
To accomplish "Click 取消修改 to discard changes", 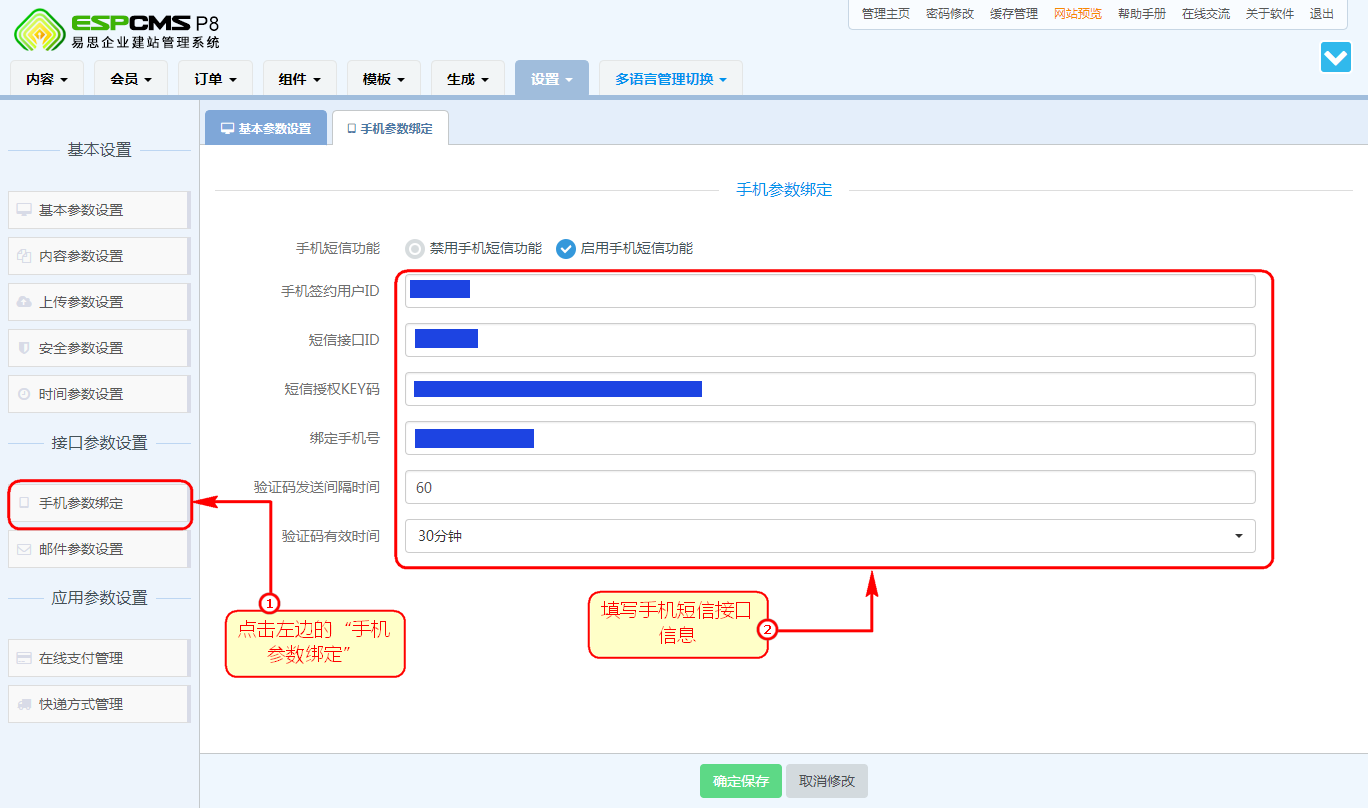I will (827, 781).
